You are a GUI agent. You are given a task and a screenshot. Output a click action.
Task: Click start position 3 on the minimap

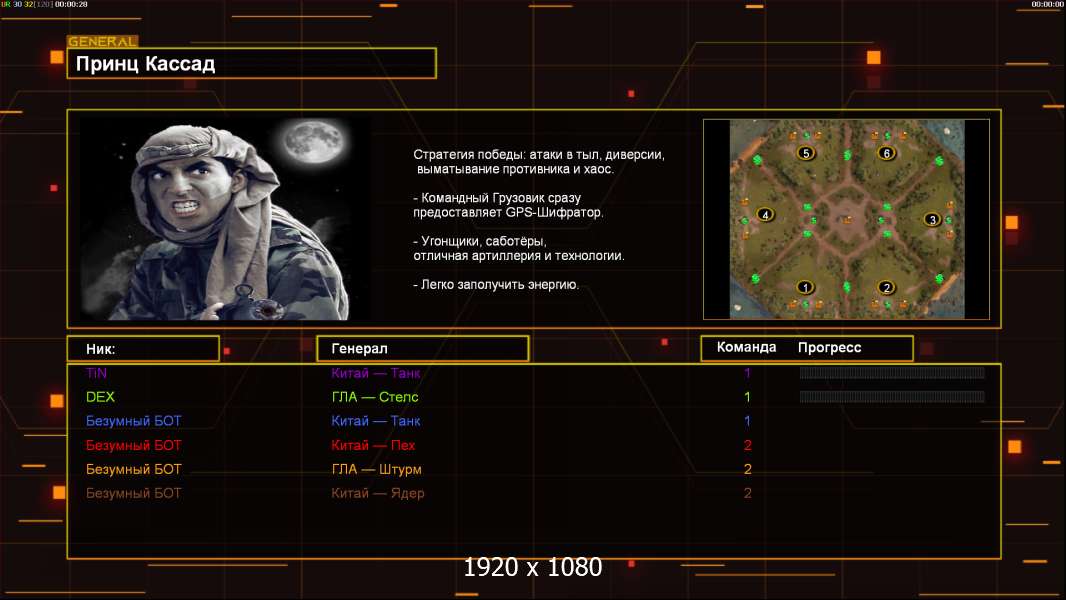(932, 219)
